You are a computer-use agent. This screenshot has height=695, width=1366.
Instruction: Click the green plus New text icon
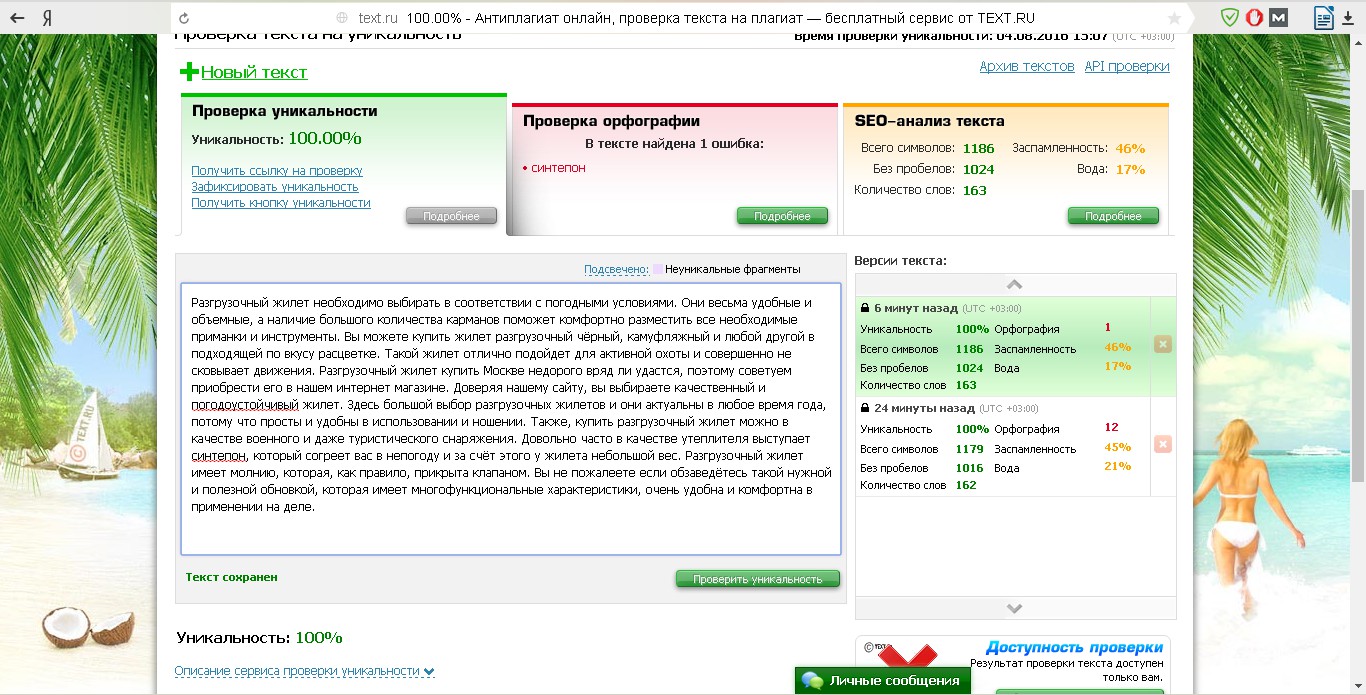click(189, 71)
